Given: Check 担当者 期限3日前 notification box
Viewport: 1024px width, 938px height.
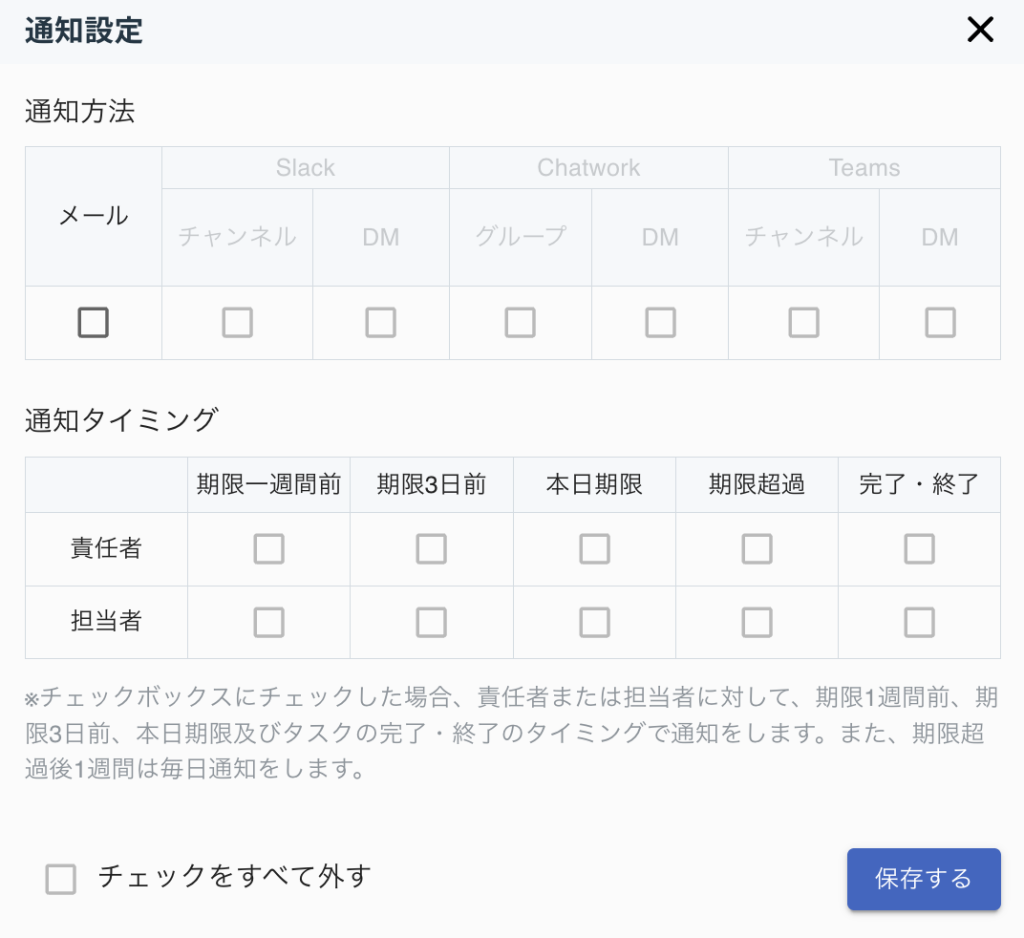Looking at the screenshot, I should tap(431, 622).
